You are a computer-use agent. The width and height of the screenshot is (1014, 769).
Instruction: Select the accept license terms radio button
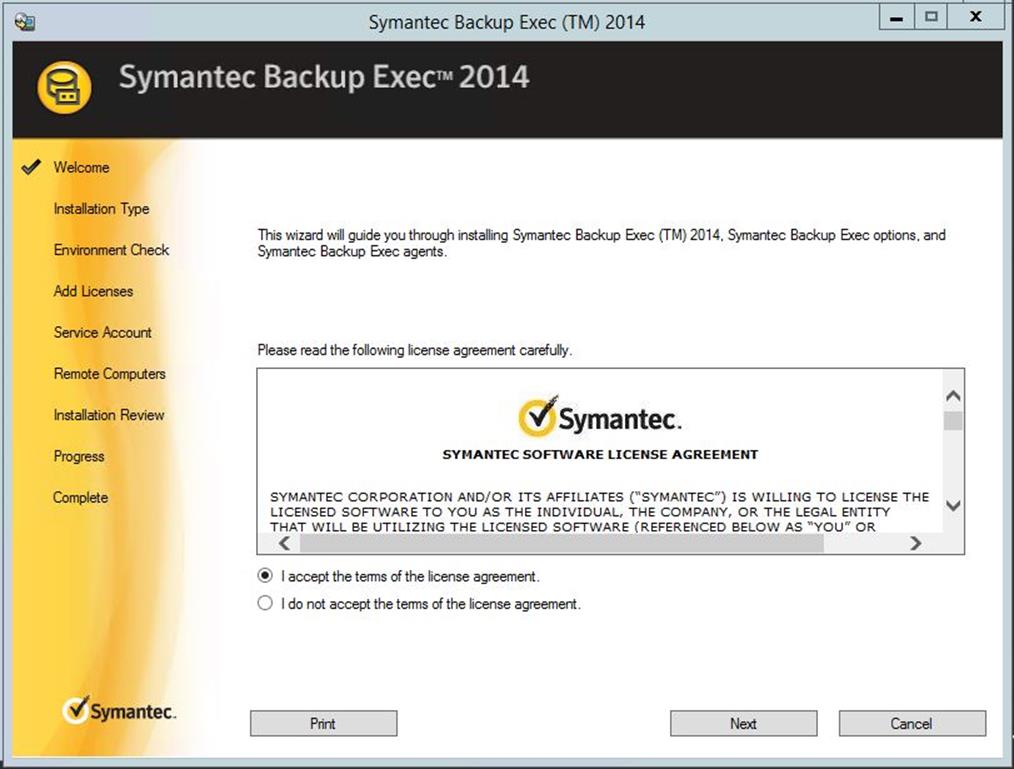click(265, 575)
